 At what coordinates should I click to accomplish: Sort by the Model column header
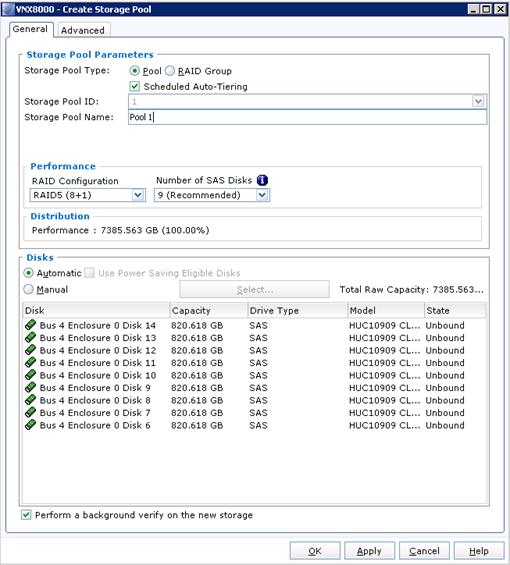[x=386, y=310]
